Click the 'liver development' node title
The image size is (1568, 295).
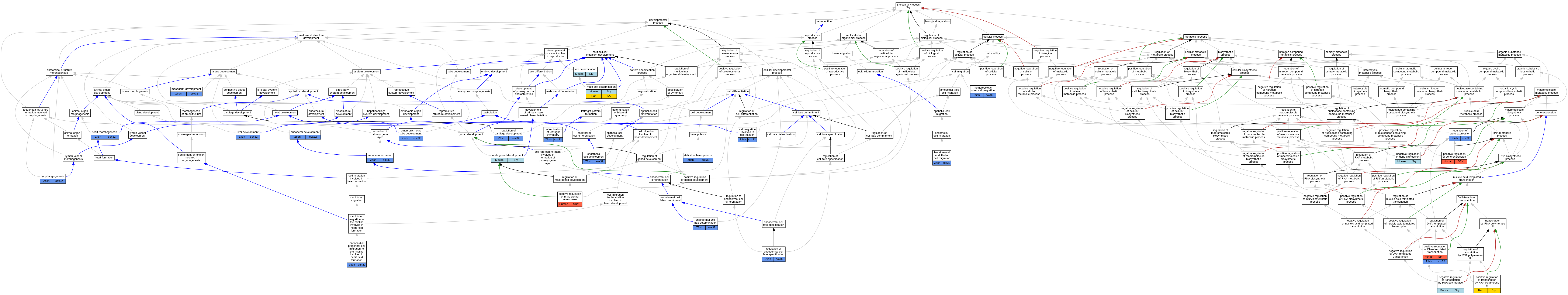pos(248,132)
